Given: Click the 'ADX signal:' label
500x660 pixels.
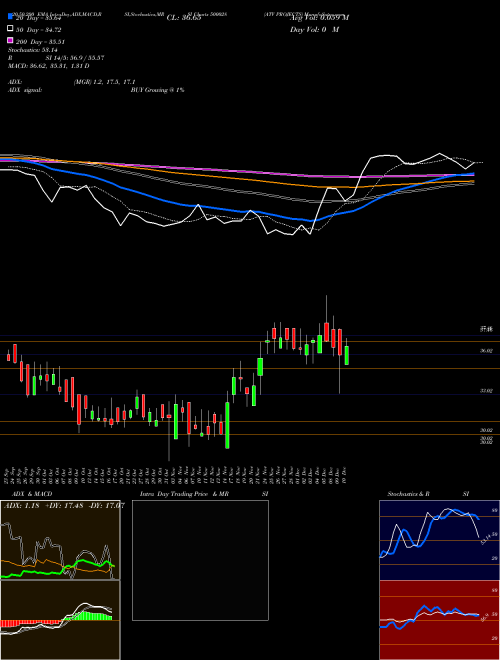Looking at the screenshot, I should 25,90.
